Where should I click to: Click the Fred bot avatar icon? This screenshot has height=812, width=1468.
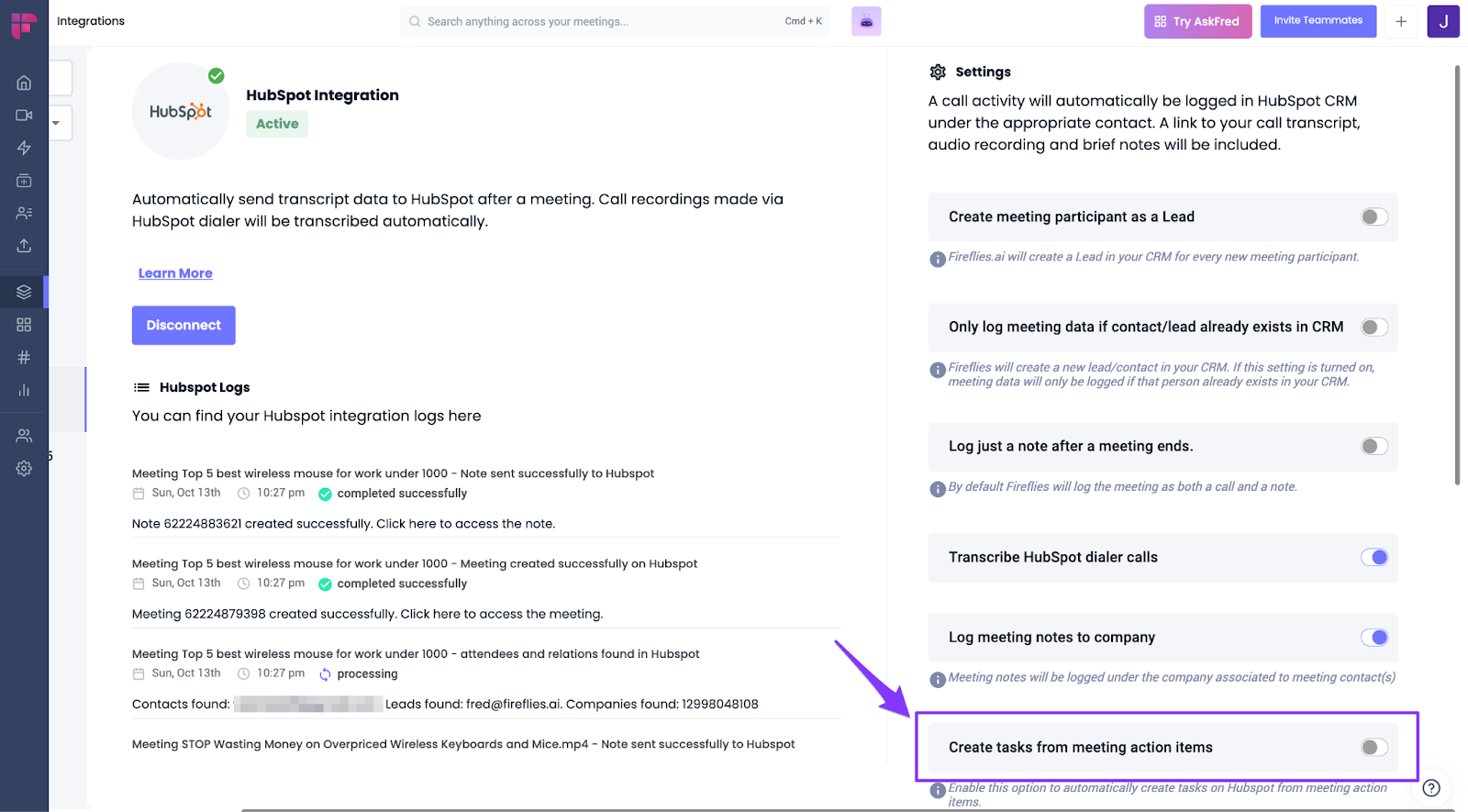click(866, 21)
